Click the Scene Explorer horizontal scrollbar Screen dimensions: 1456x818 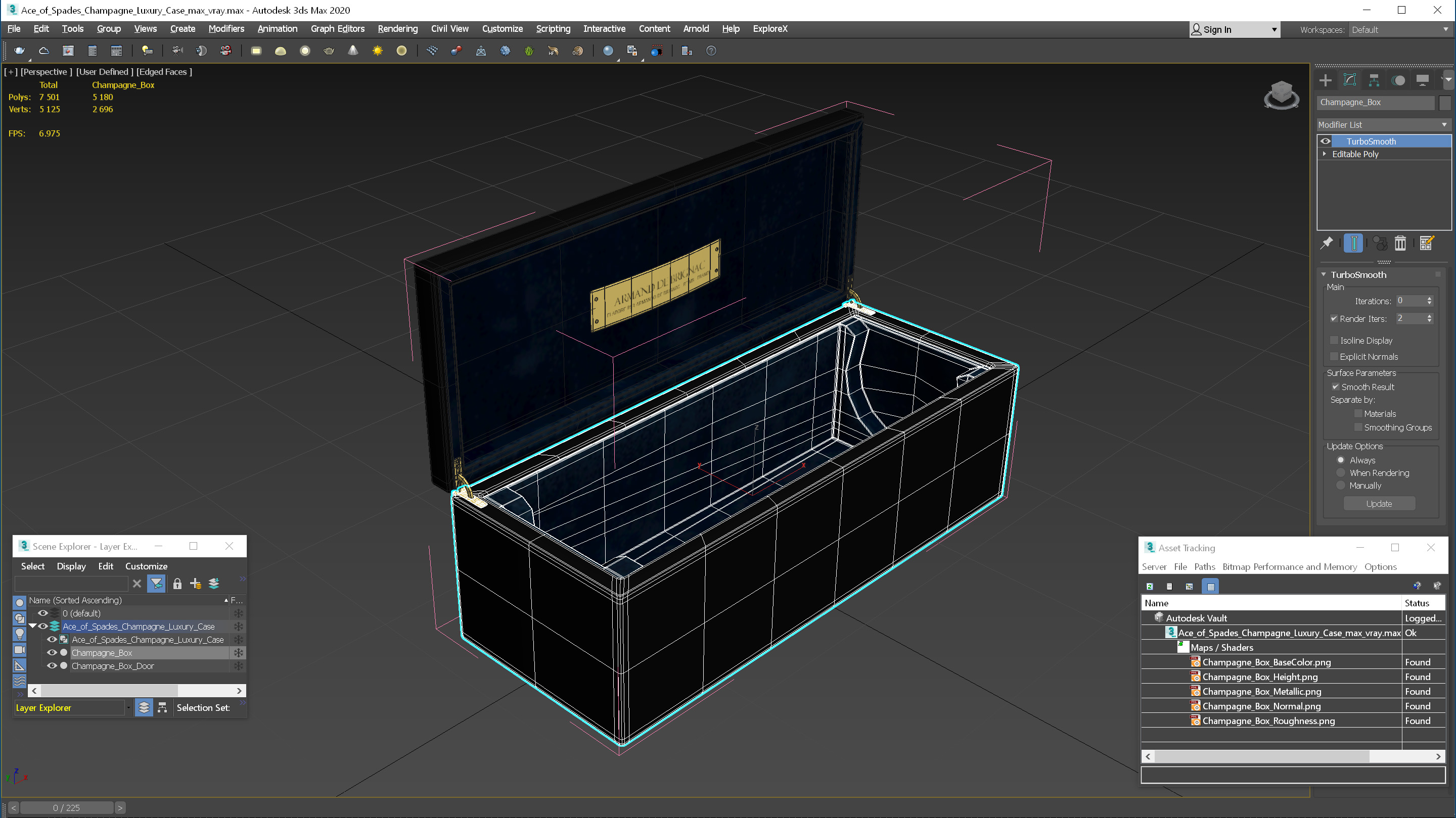coord(136,690)
